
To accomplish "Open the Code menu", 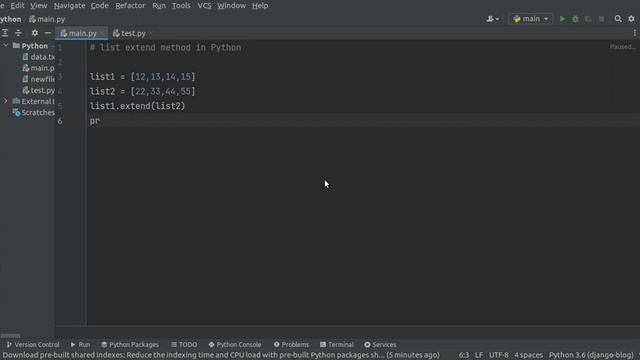I will pos(99,6).
